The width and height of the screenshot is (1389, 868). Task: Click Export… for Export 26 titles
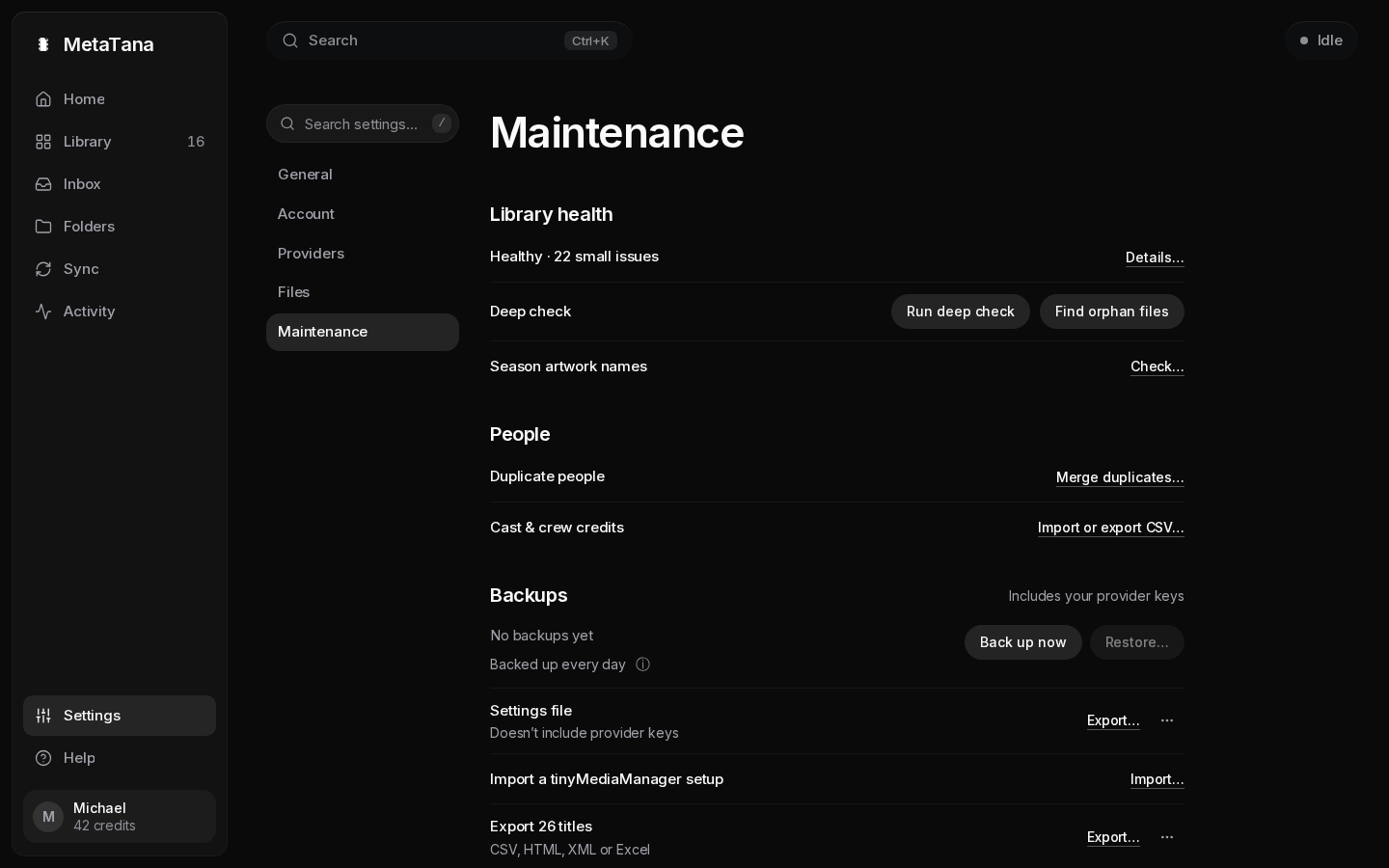[1113, 837]
